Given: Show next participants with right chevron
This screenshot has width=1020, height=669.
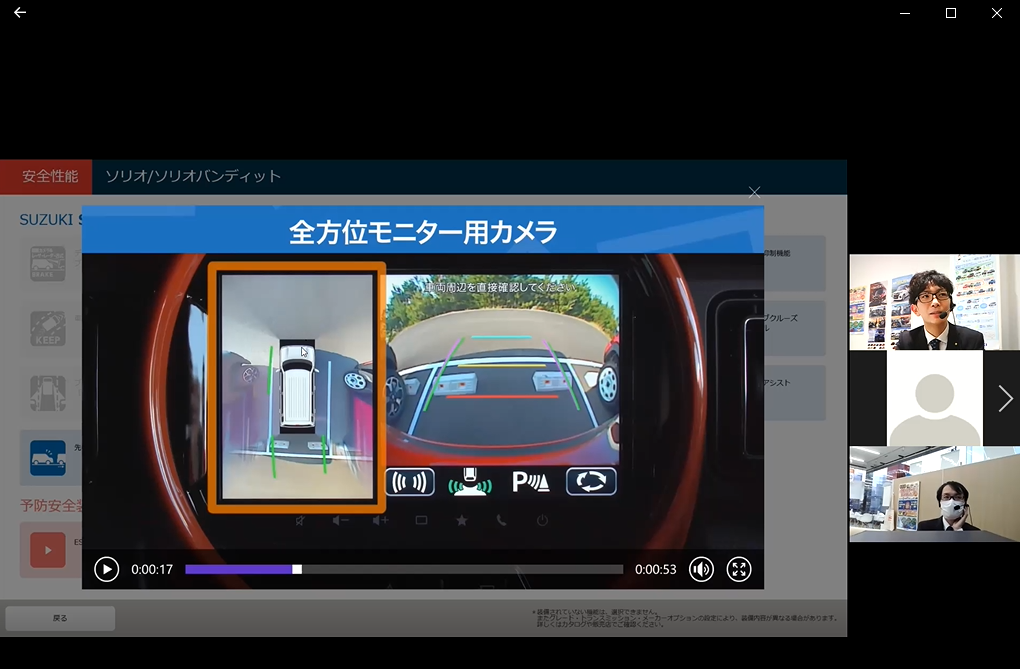Looking at the screenshot, I should coord(1005,398).
